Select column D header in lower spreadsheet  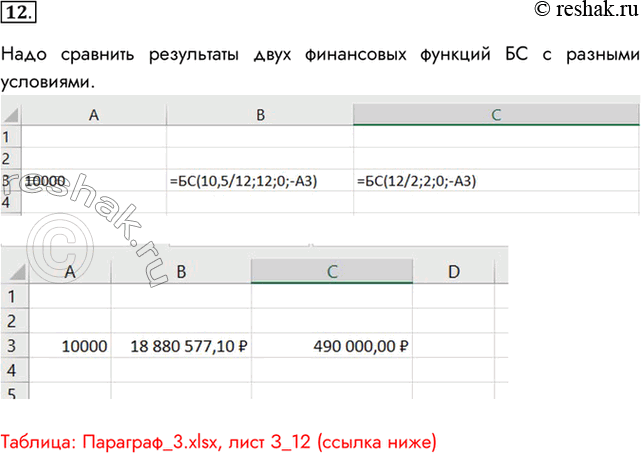(454, 271)
